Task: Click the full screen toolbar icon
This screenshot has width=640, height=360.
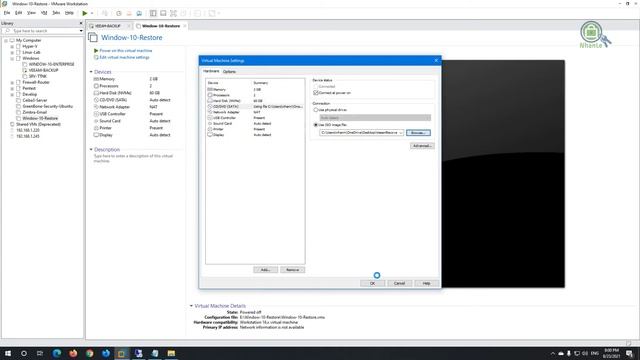Action: (173, 13)
